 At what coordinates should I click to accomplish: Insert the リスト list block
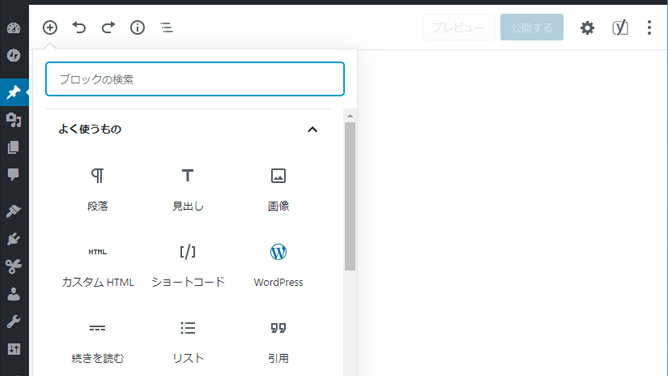188,342
